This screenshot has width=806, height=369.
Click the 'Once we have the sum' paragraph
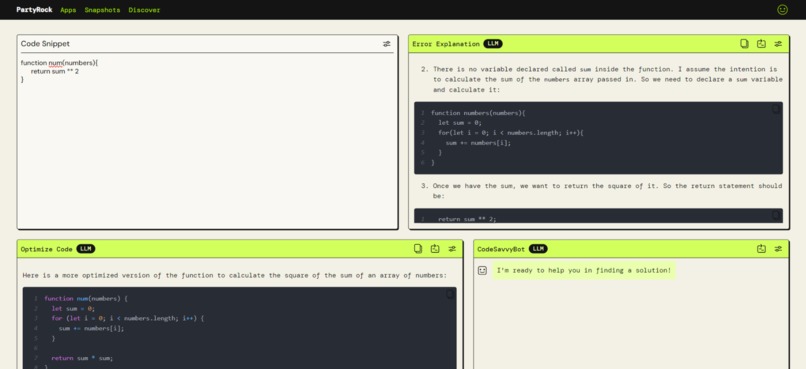608,191
